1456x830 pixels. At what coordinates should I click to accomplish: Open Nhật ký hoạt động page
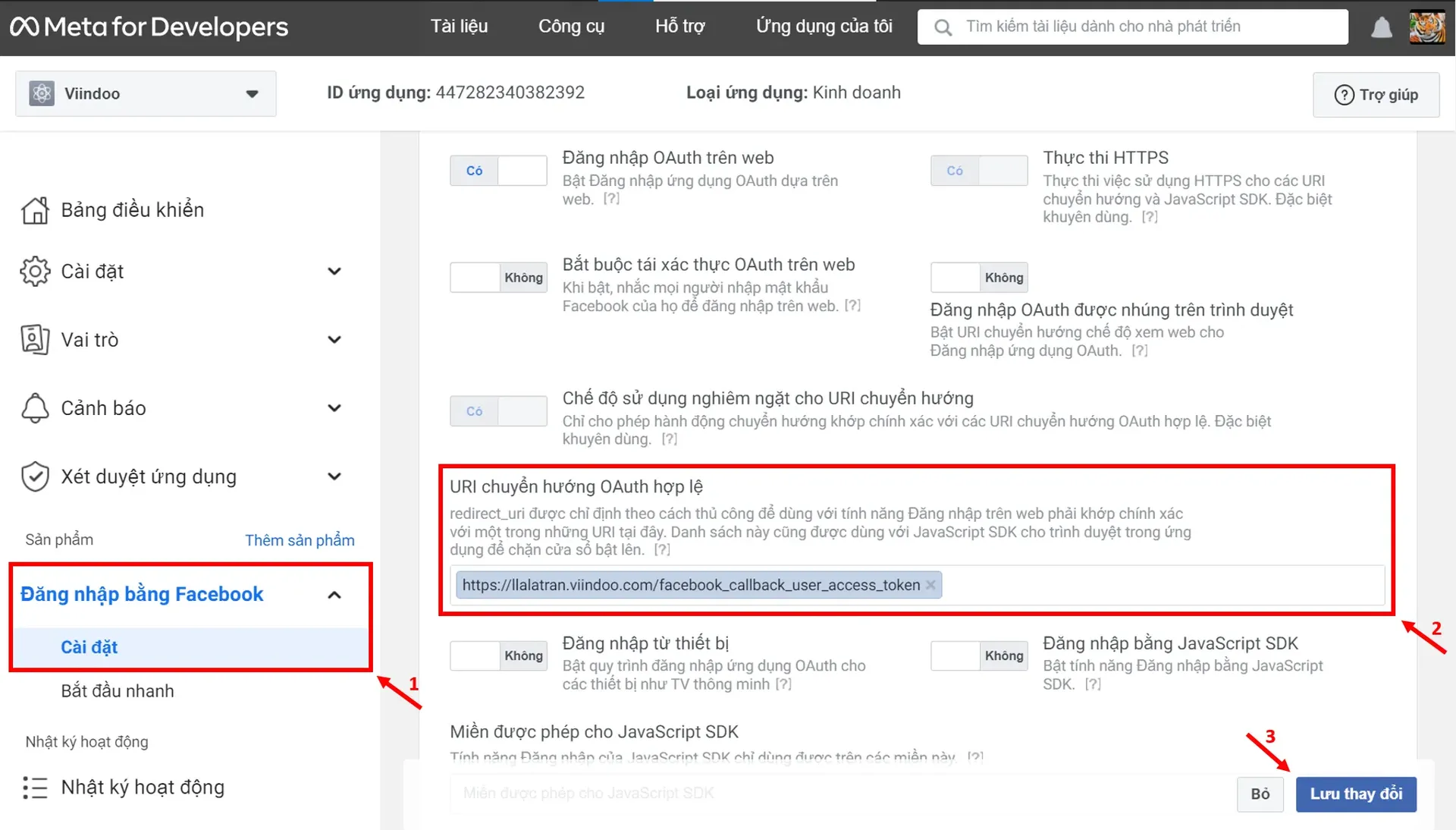tap(143, 788)
